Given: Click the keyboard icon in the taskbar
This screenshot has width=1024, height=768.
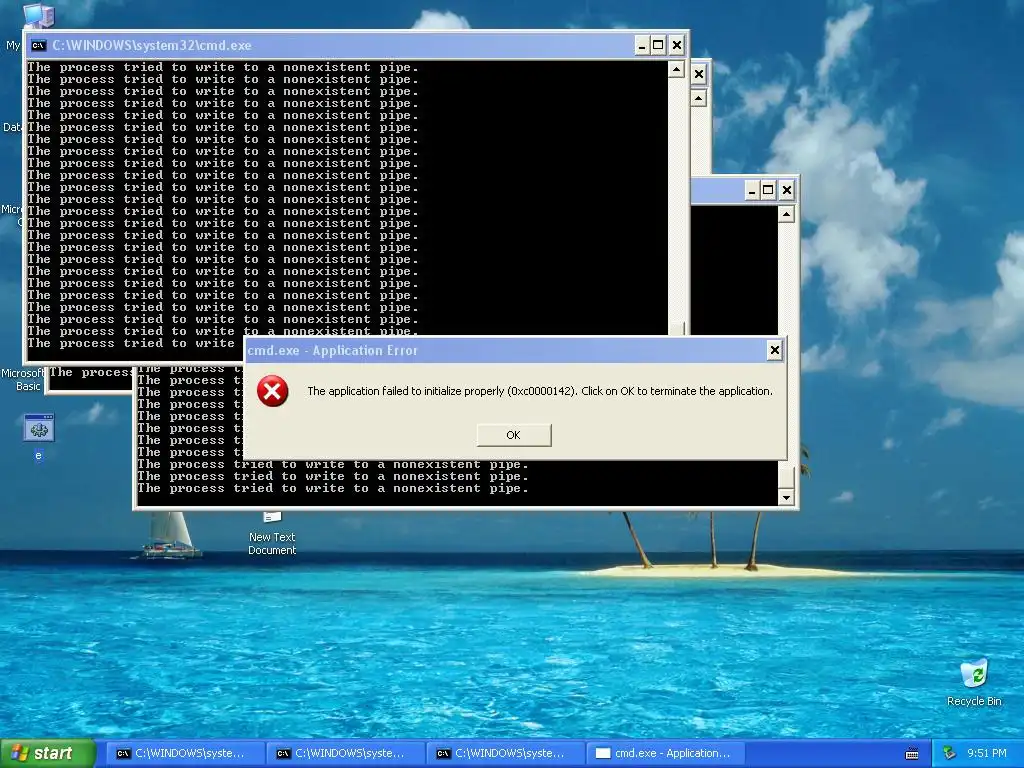Looking at the screenshot, I should pyautogui.click(x=912, y=754).
